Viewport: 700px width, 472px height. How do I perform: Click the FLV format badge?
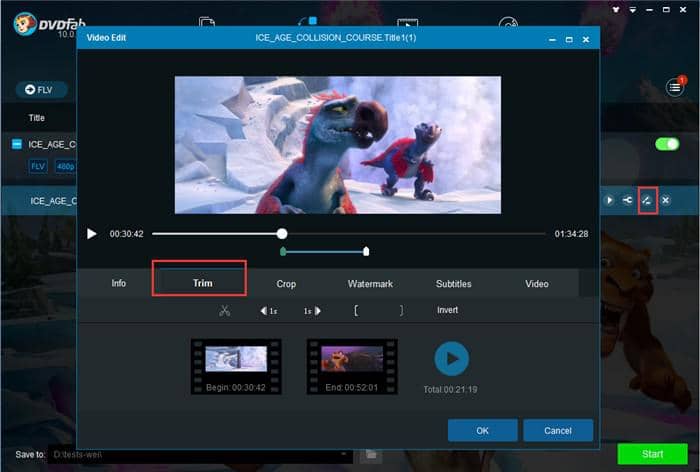(x=38, y=167)
